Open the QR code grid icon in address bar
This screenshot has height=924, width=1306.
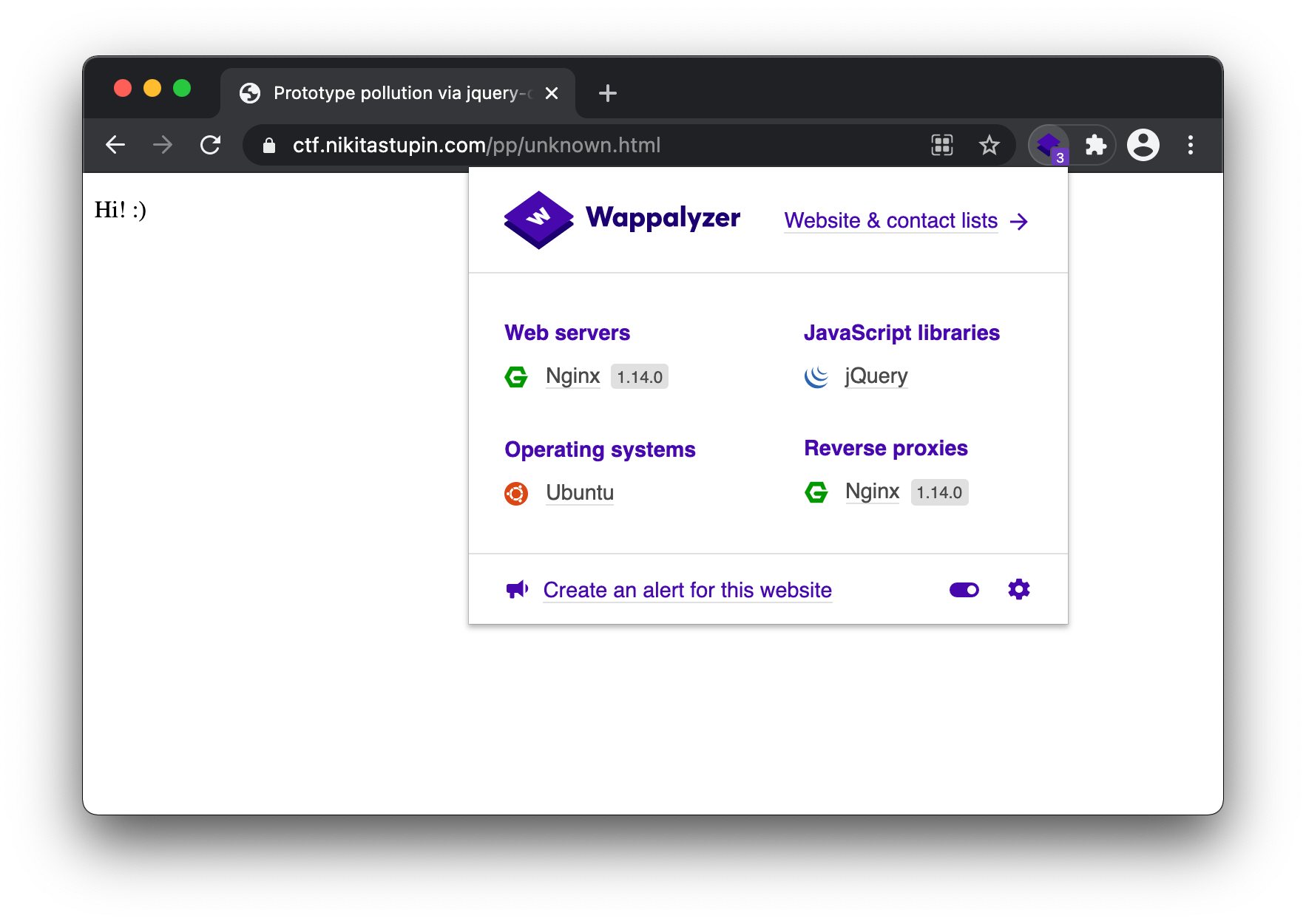coord(942,145)
